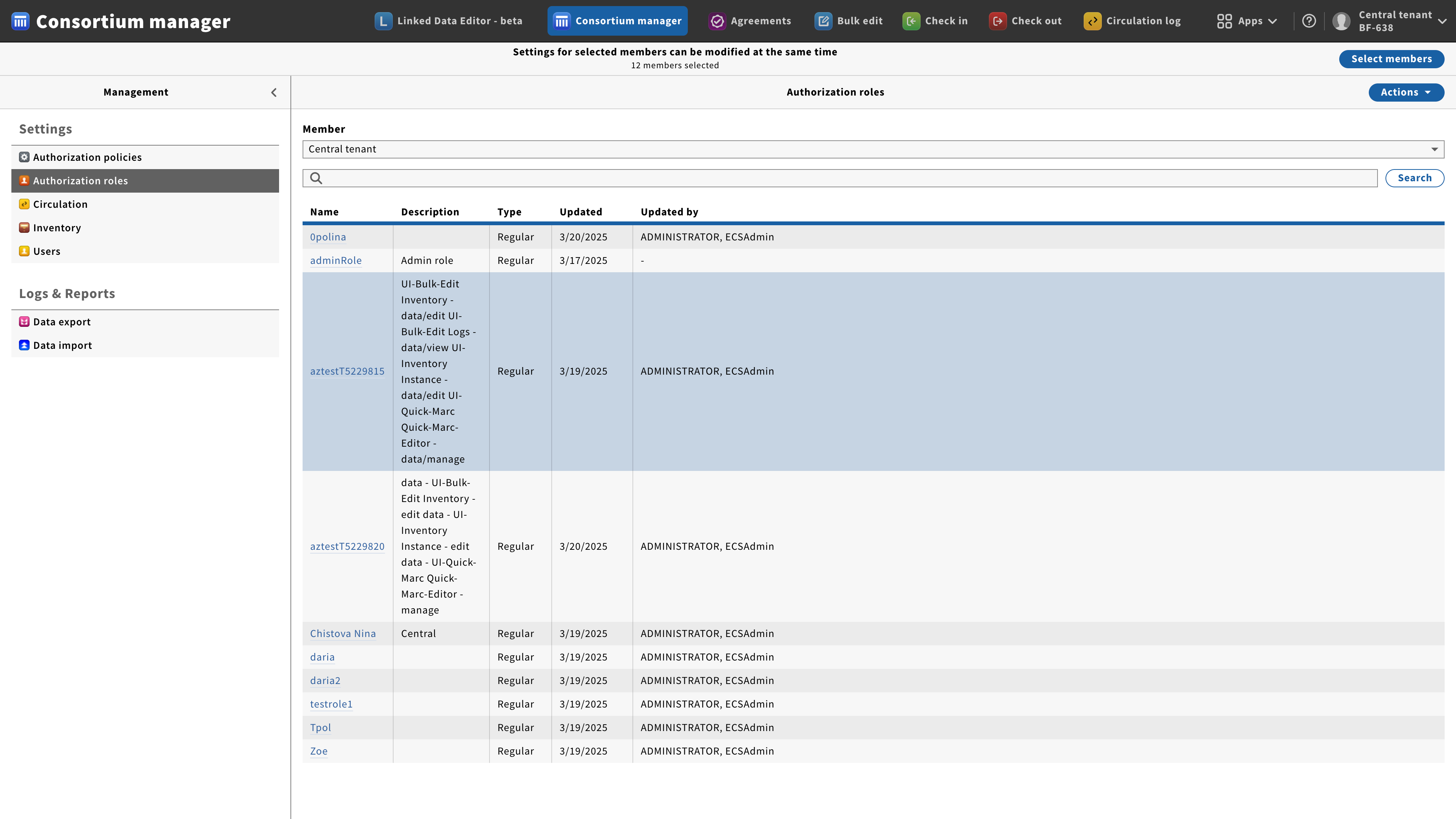Open Linked Data Editor beta app icon
Image resolution: width=1456 pixels, height=819 pixels.
coord(383,21)
